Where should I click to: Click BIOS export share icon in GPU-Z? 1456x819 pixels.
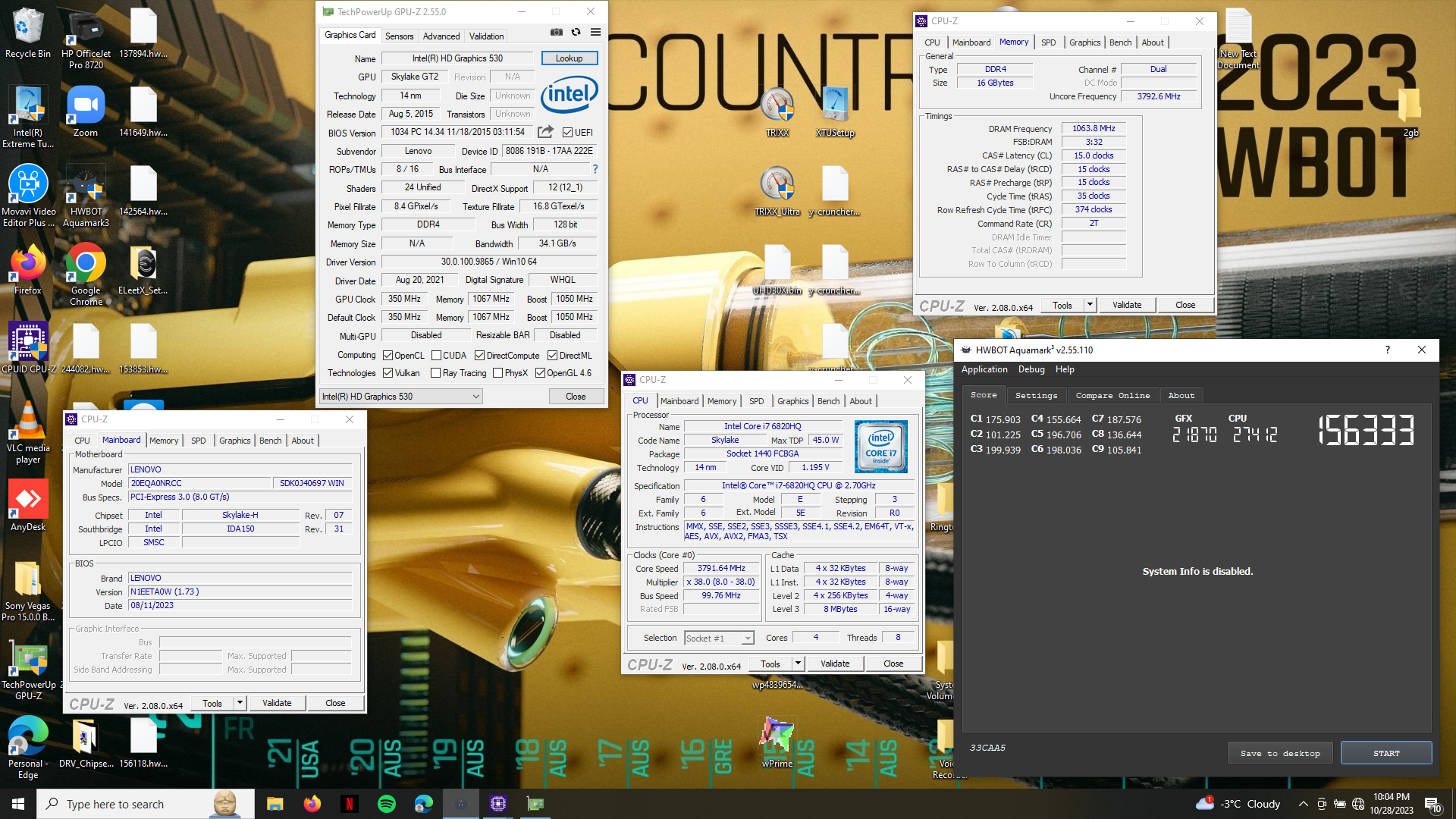[x=545, y=132]
